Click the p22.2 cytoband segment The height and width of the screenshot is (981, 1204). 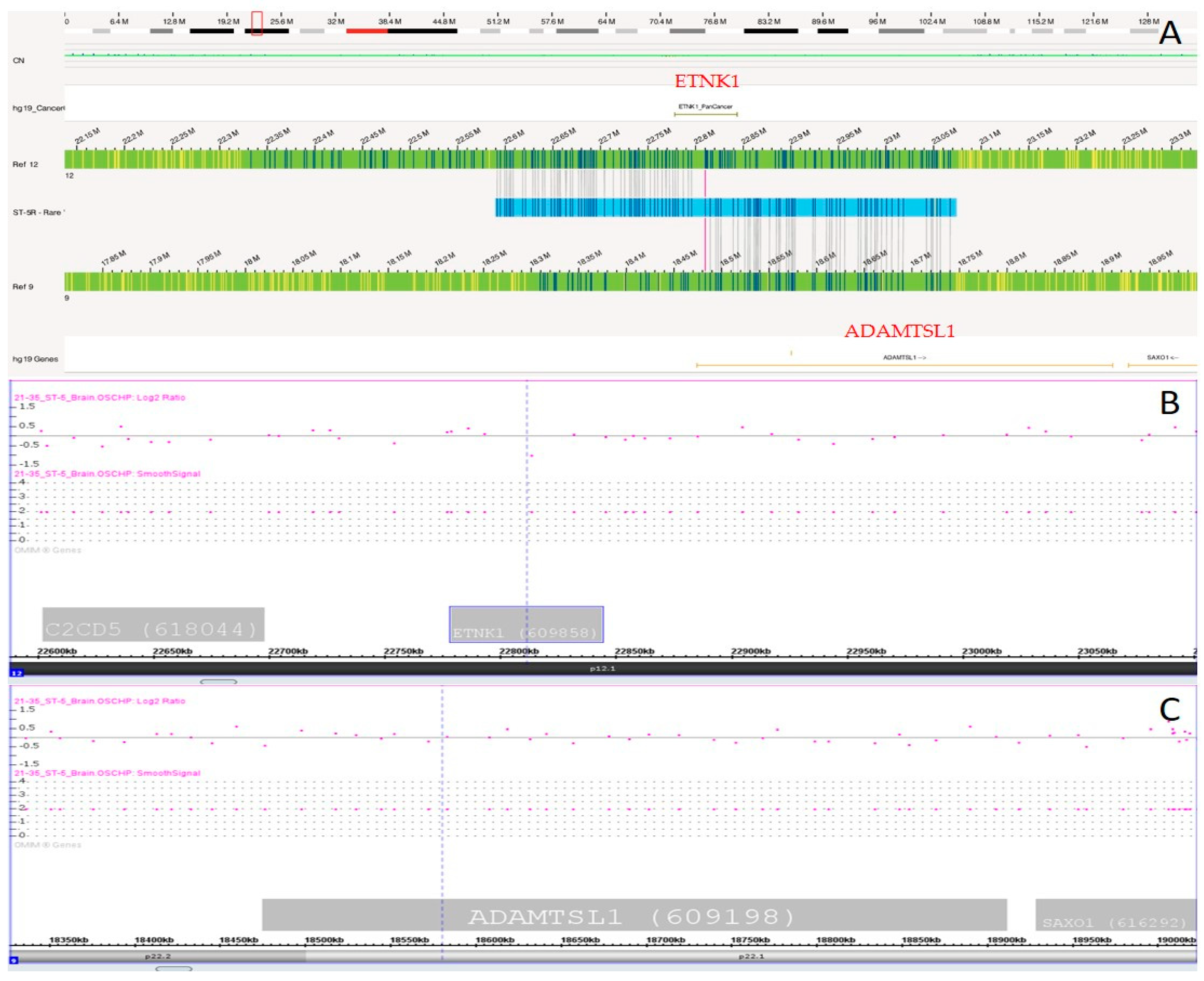[x=158, y=956]
